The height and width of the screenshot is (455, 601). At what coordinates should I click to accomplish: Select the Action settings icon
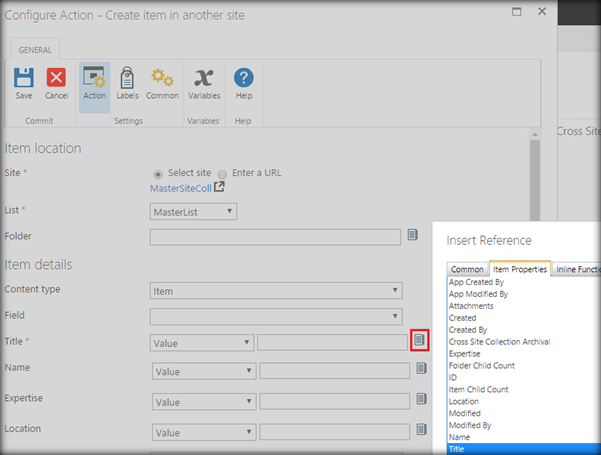tap(94, 77)
